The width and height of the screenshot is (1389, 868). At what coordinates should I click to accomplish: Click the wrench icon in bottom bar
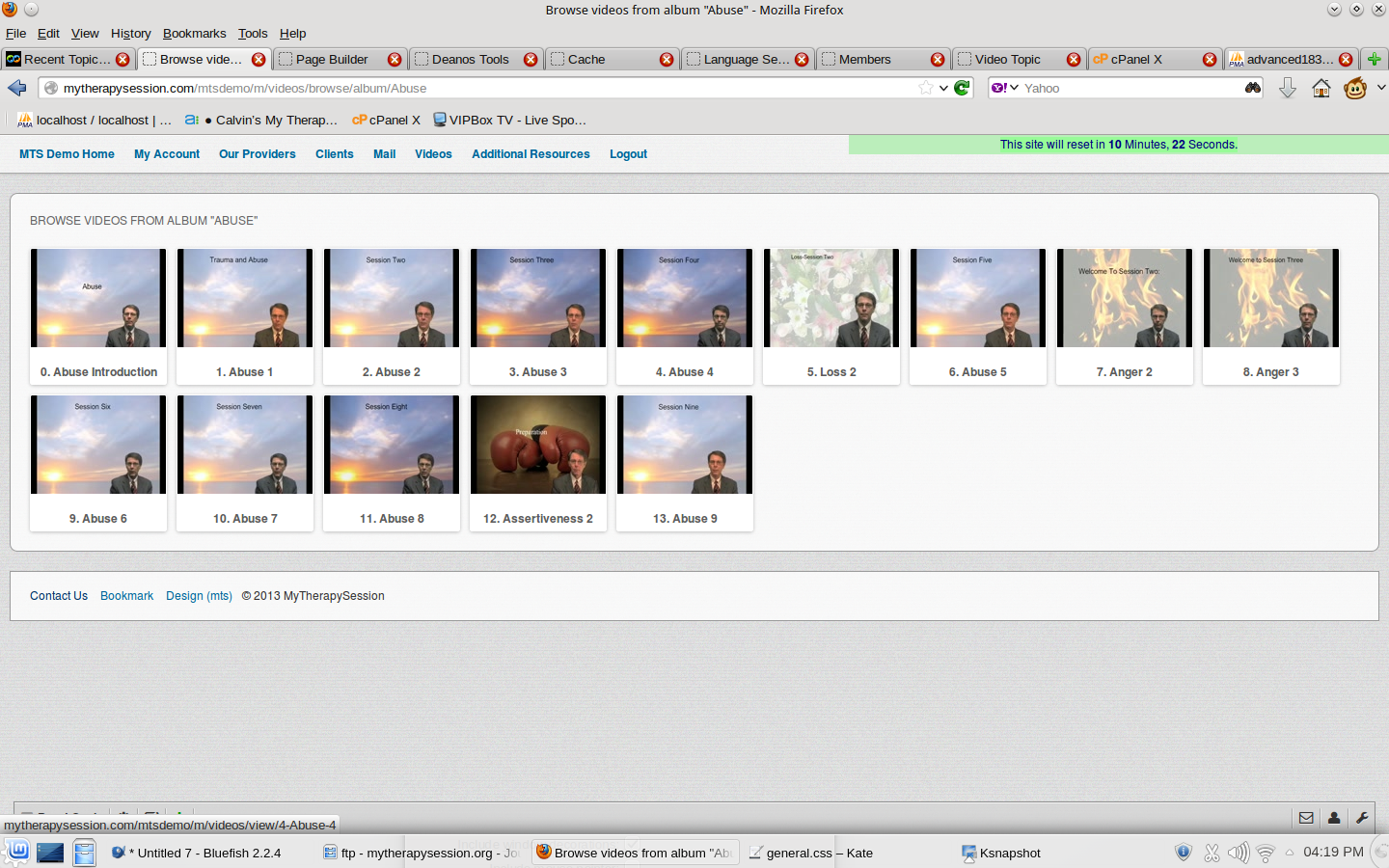(1362, 818)
